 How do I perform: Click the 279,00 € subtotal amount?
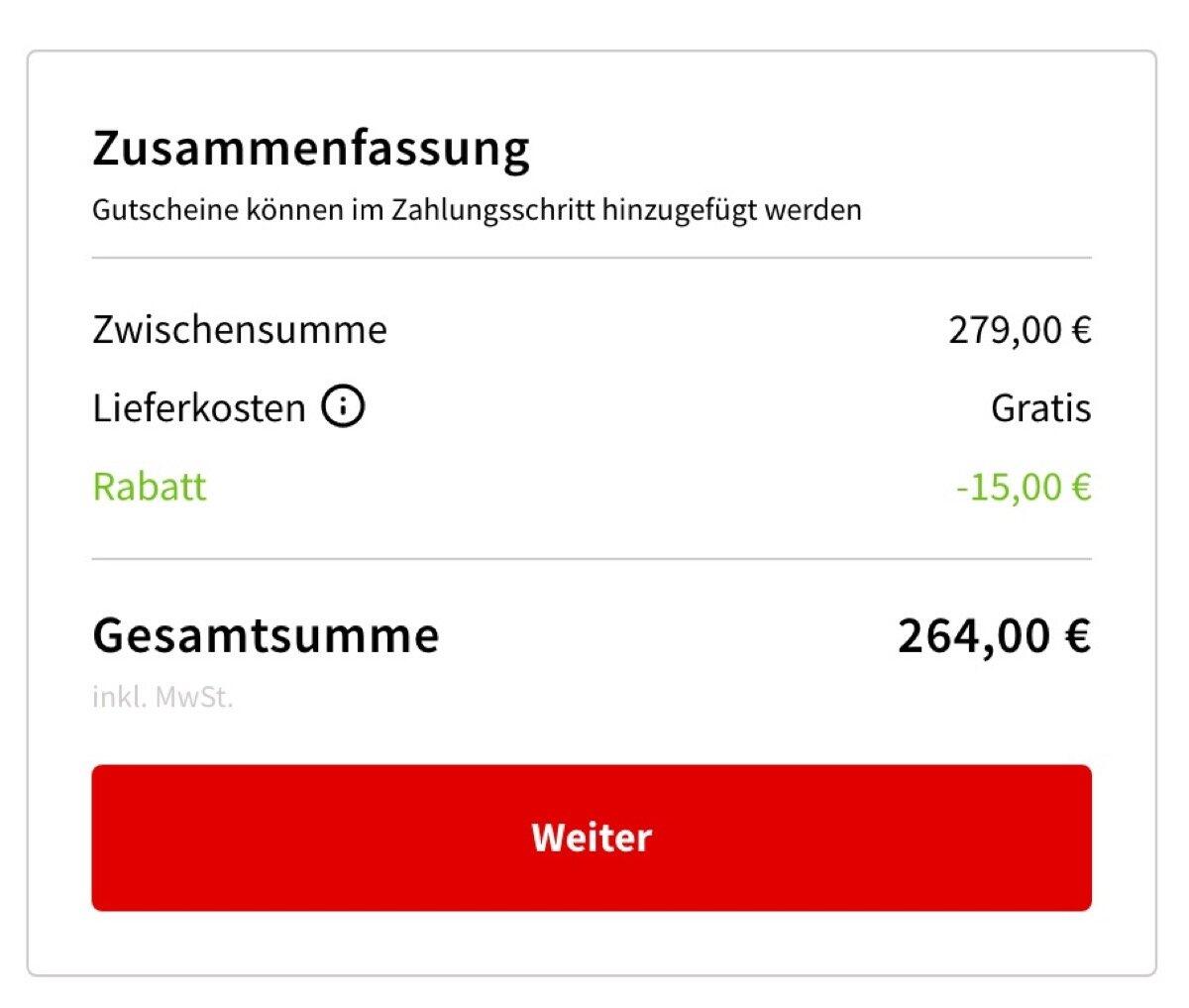tap(1020, 329)
